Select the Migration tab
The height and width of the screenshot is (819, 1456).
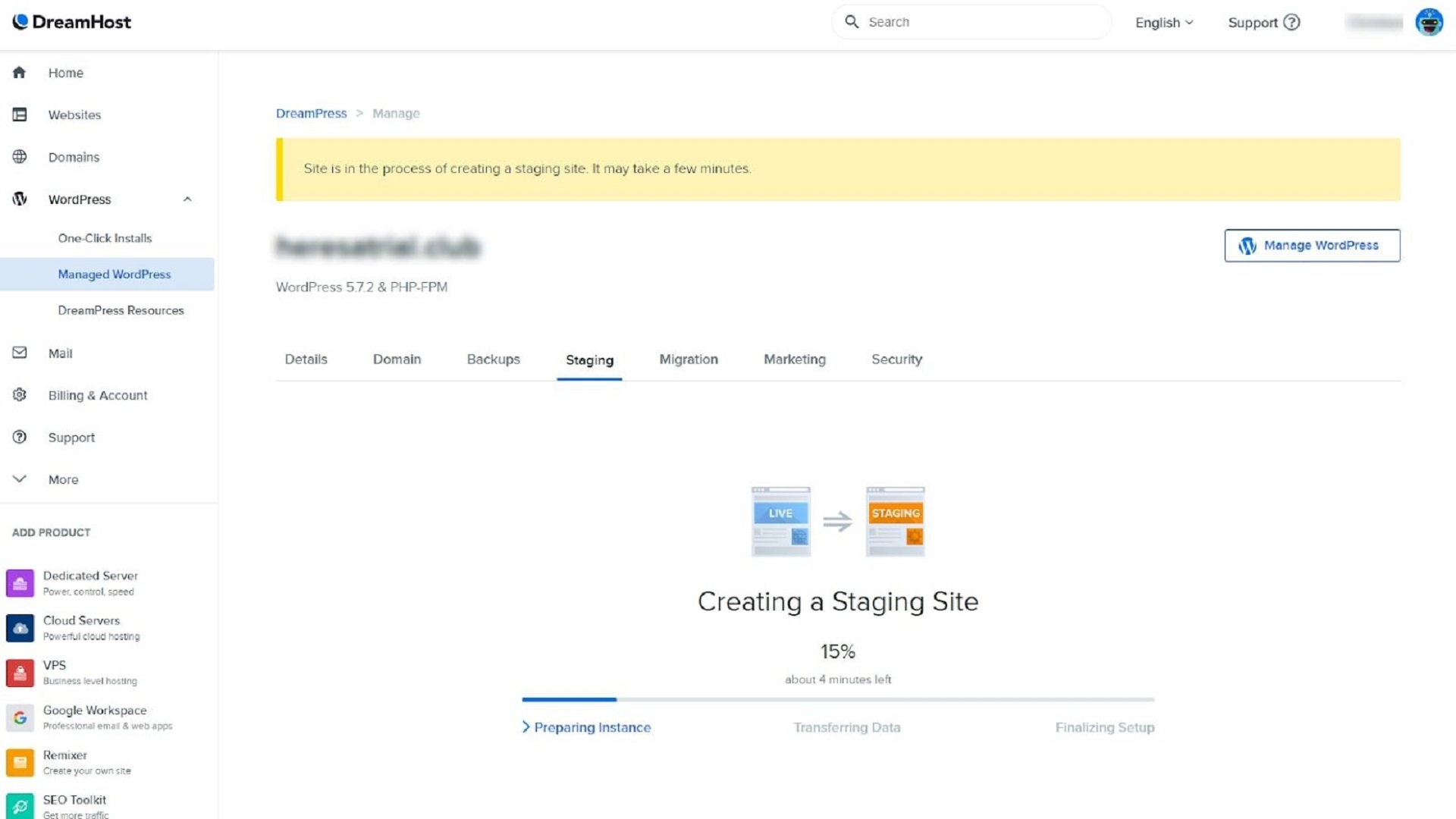coord(689,359)
